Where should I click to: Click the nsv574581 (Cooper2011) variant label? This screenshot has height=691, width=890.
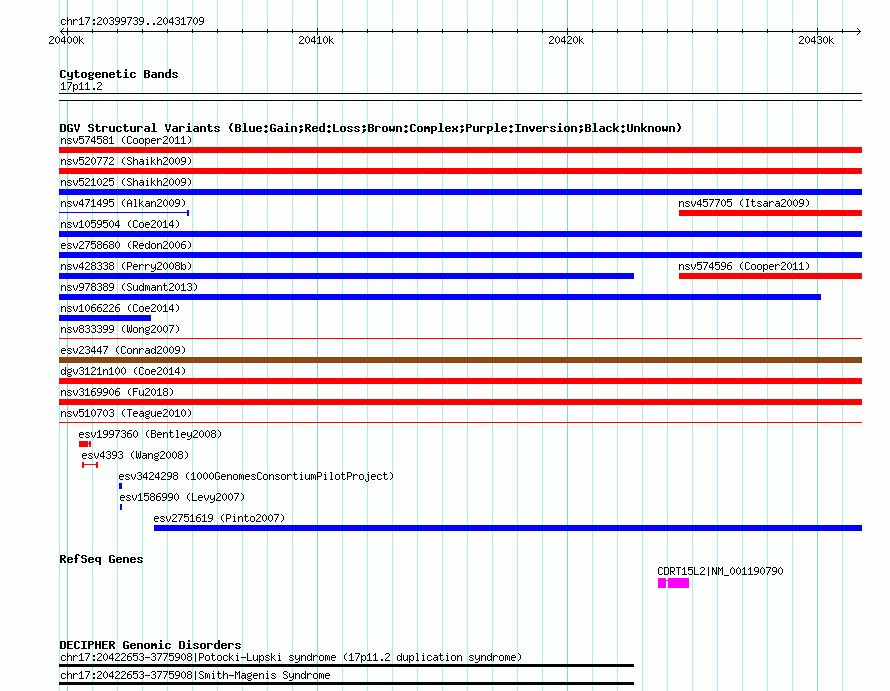pos(126,140)
